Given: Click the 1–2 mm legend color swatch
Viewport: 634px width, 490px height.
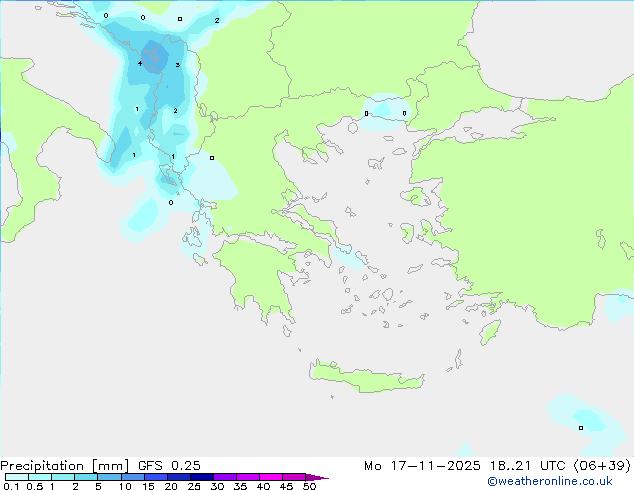Looking at the screenshot, I should (x=63, y=477).
